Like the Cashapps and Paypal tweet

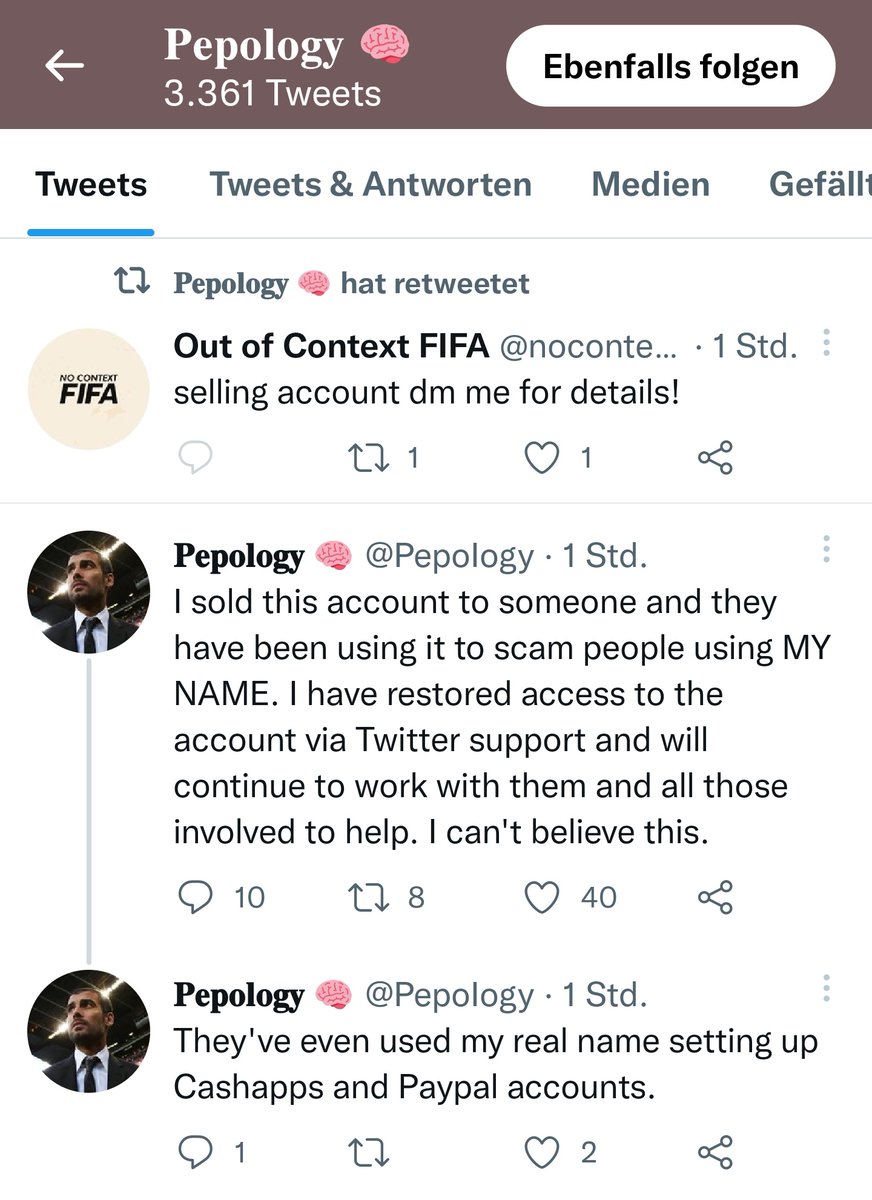(542, 1153)
